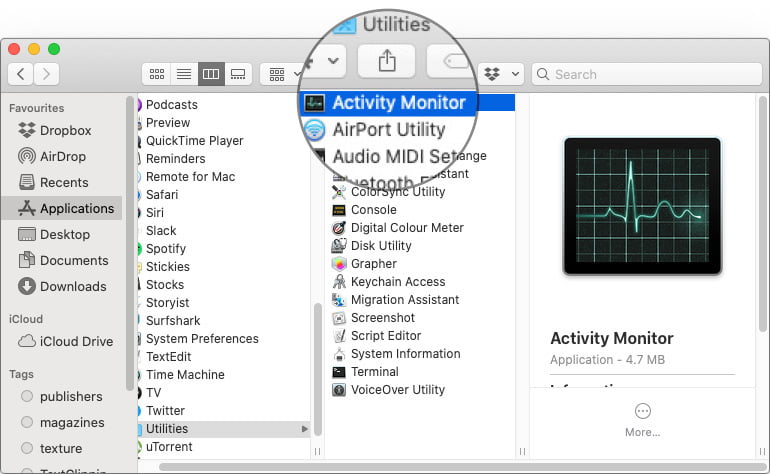Select Migration Assistant

[405, 300]
